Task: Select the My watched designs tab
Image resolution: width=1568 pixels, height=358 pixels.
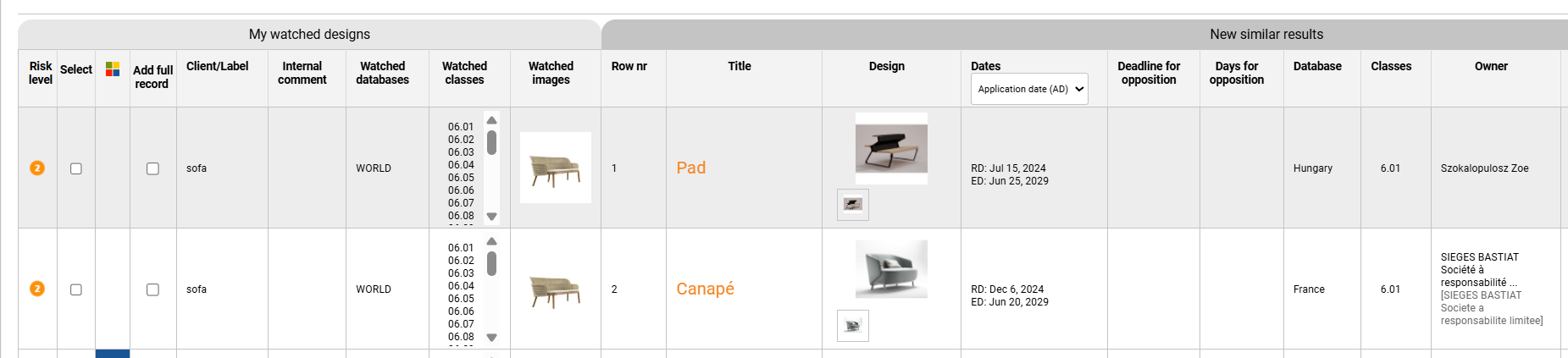Action: pyautogui.click(x=309, y=34)
